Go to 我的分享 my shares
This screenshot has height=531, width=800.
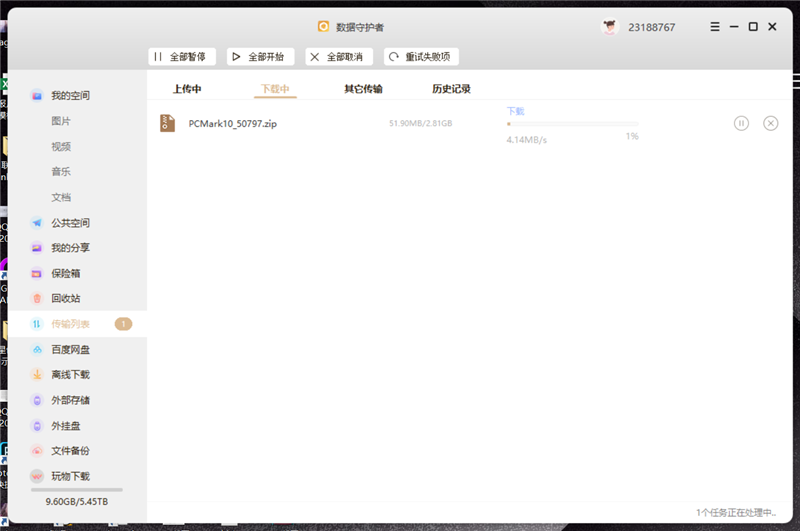(70, 248)
